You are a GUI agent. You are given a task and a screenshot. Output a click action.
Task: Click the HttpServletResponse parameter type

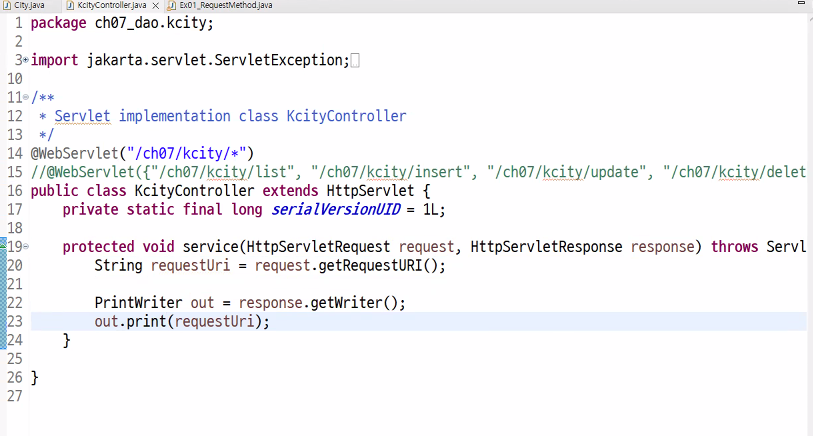(x=546, y=247)
